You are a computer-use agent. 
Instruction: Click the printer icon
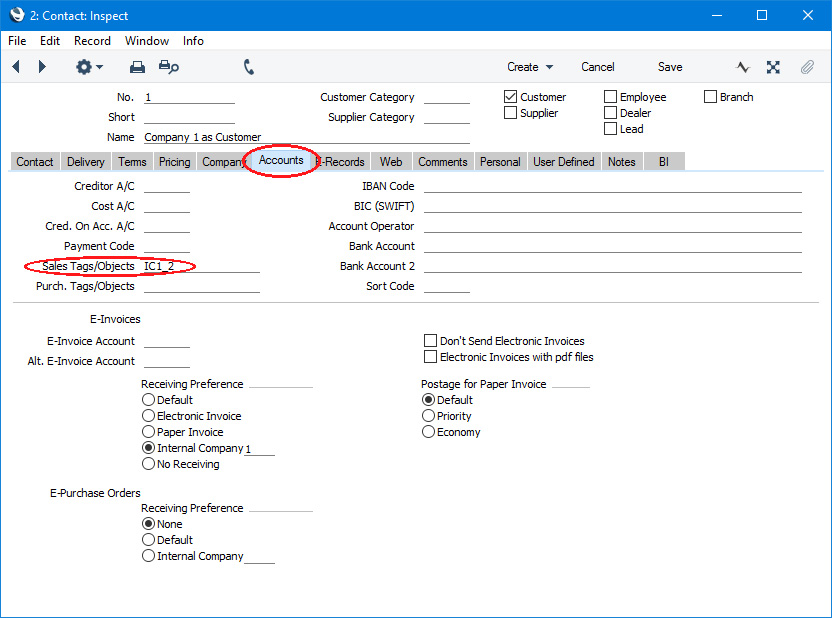[137, 67]
